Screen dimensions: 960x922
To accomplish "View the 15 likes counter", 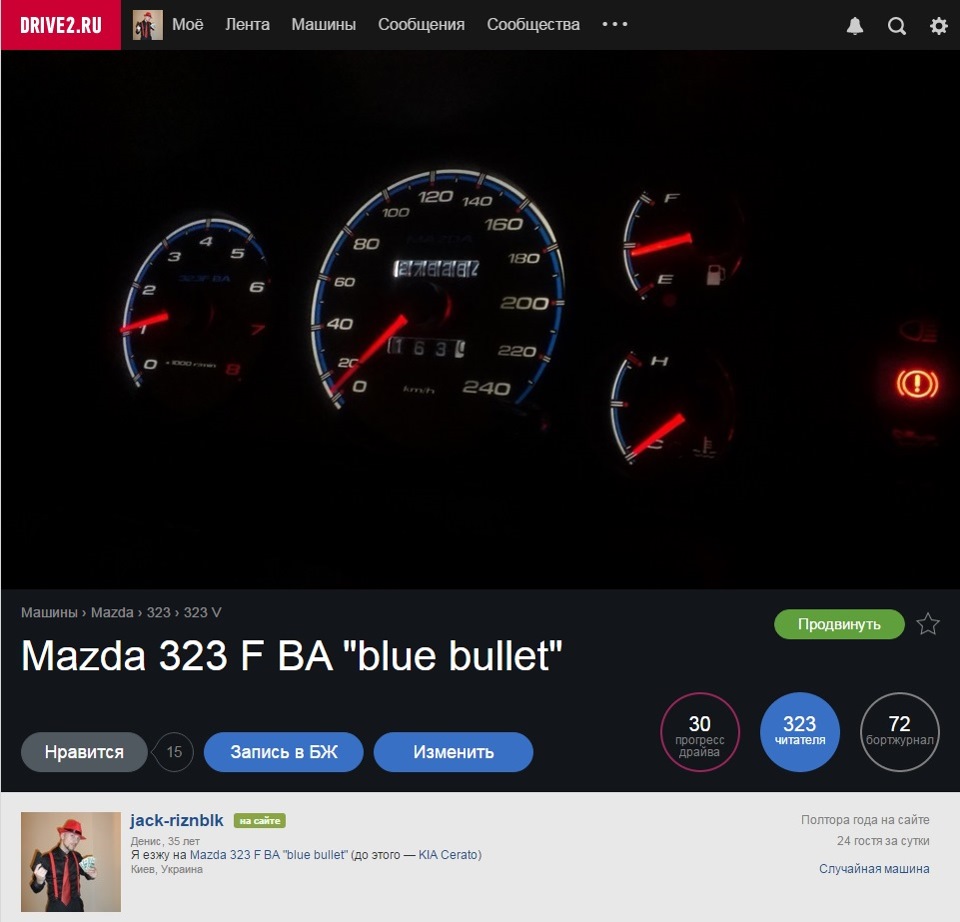I will click(174, 752).
